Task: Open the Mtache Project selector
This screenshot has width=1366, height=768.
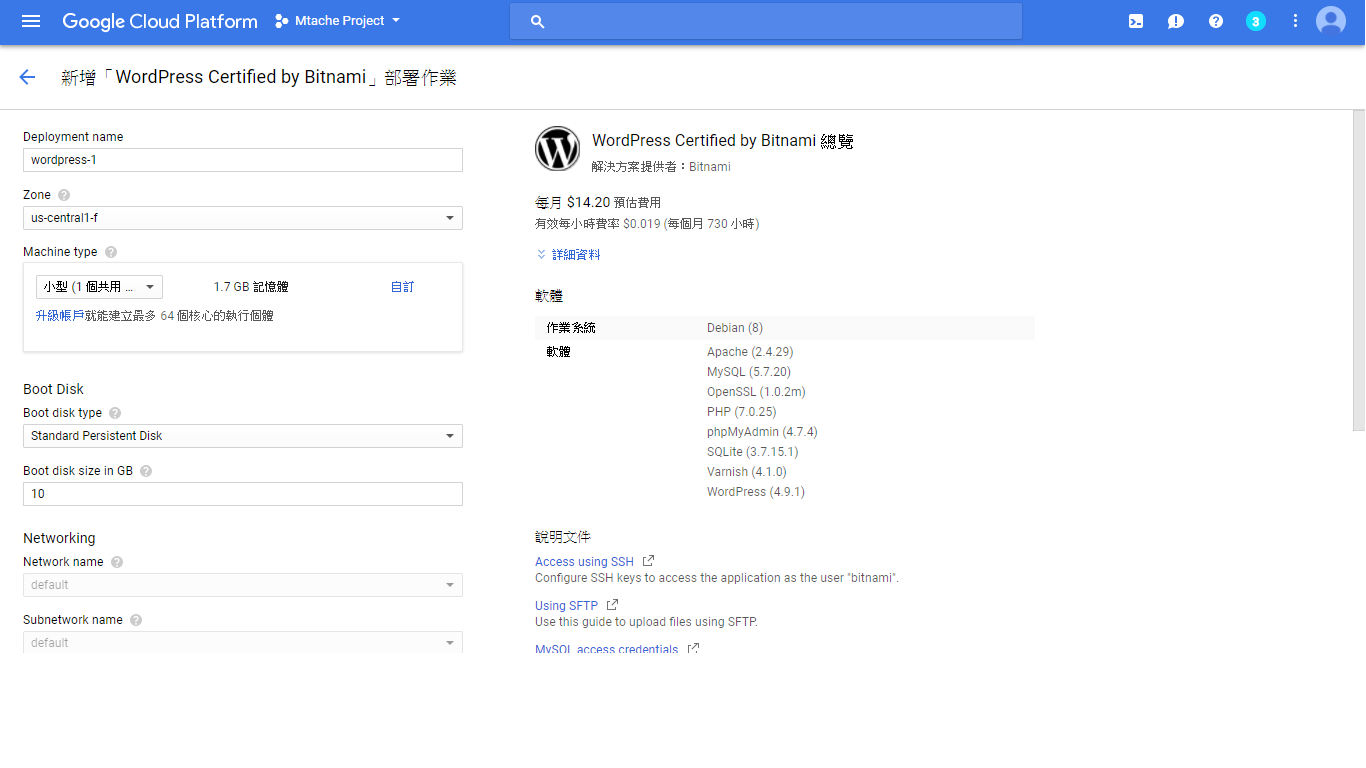Action: click(338, 21)
